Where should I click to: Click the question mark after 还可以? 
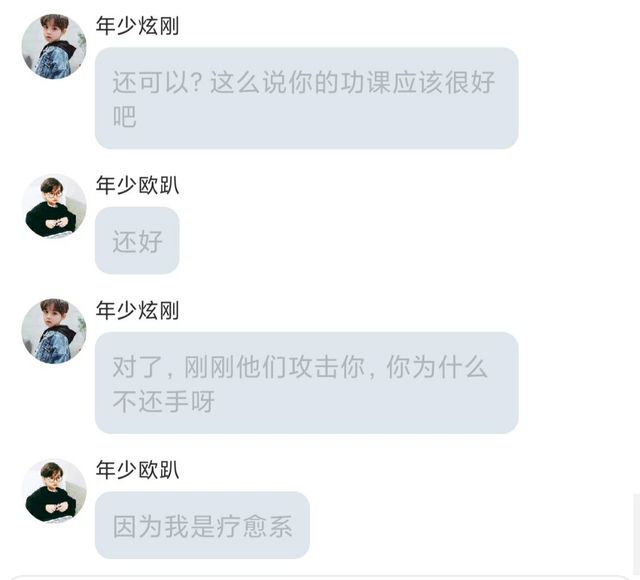pyautogui.click(x=197, y=82)
